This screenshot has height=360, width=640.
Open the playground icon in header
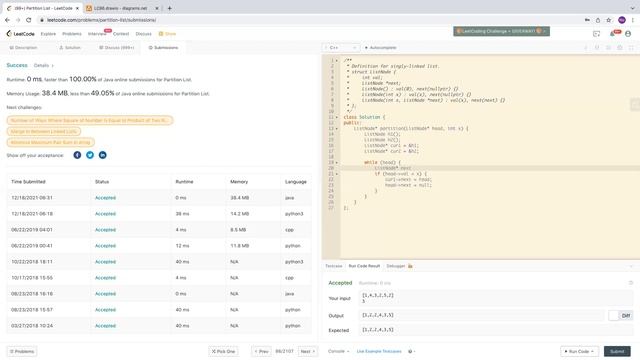coord(596,34)
